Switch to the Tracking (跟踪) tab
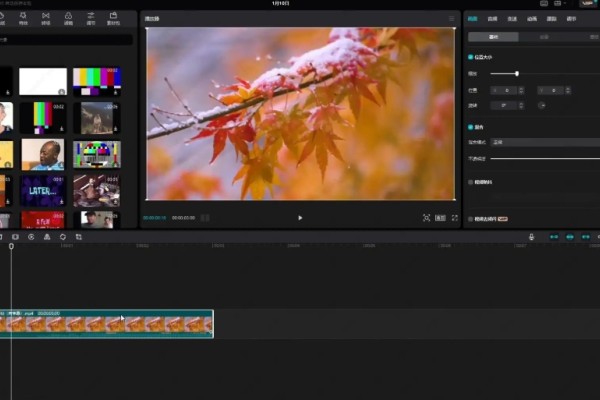 (x=551, y=18)
